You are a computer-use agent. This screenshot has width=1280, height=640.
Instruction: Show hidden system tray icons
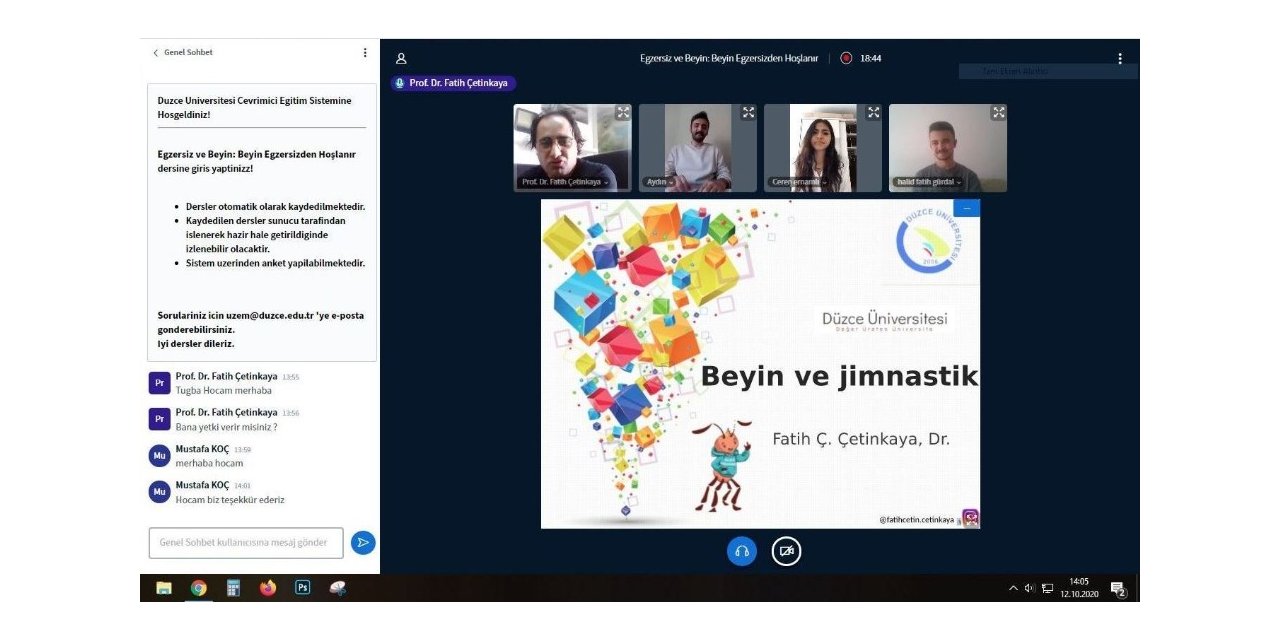pyautogui.click(x=1013, y=588)
